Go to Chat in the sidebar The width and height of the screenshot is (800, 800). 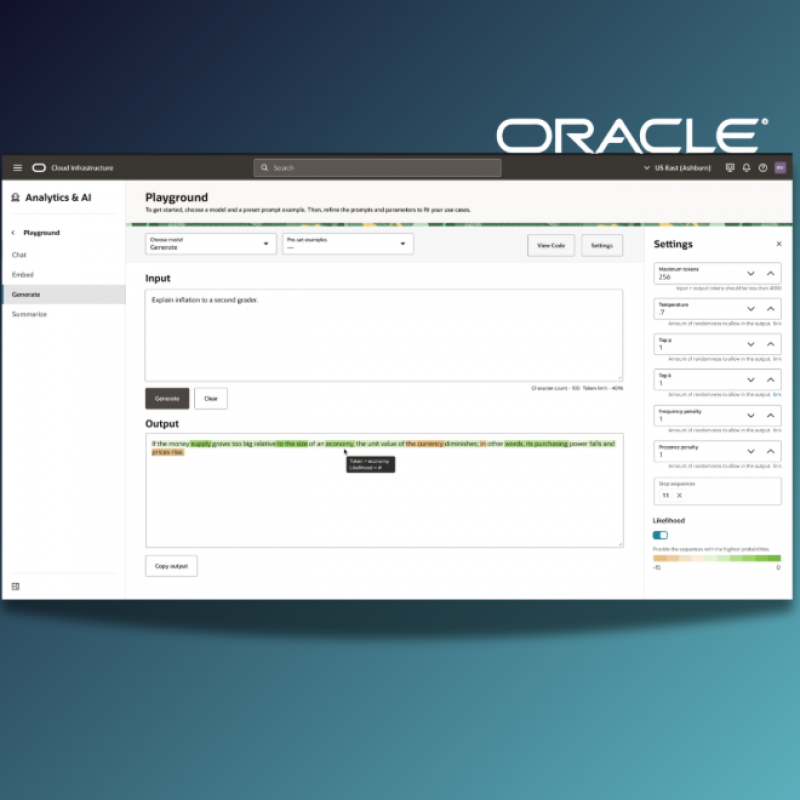[x=19, y=255]
